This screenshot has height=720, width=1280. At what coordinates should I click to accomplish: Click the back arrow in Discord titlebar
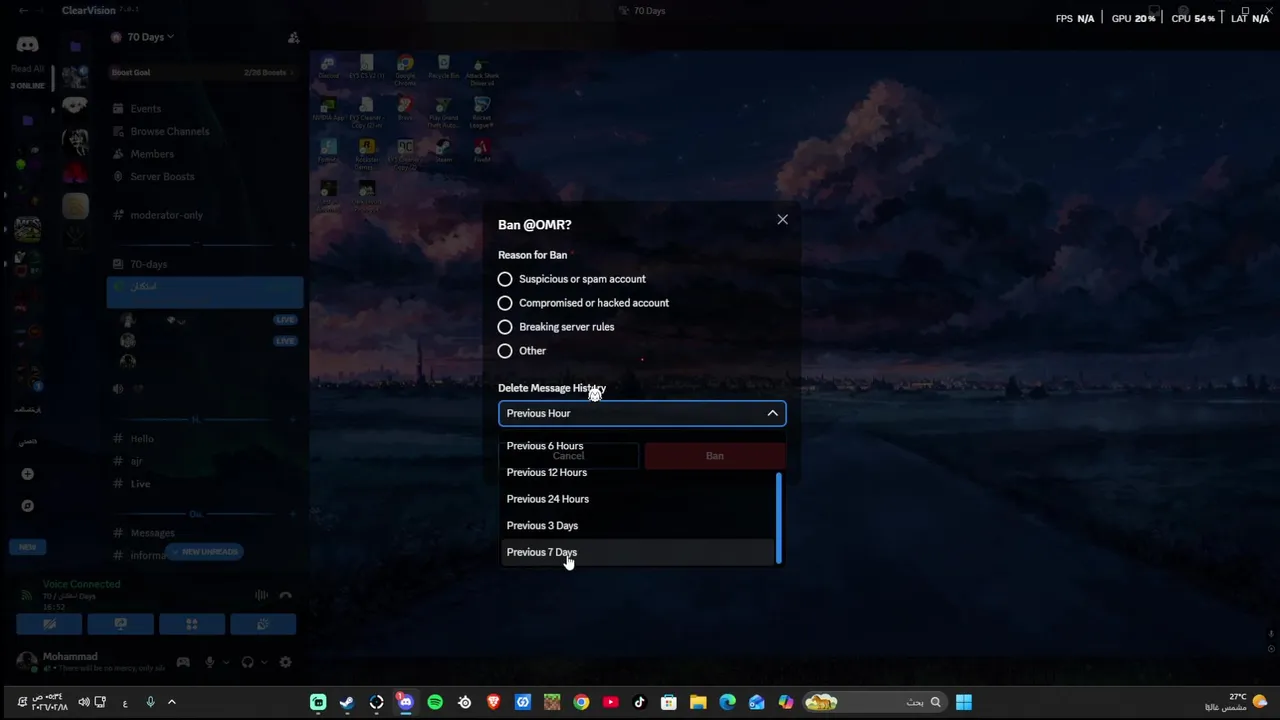pos(24,10)
